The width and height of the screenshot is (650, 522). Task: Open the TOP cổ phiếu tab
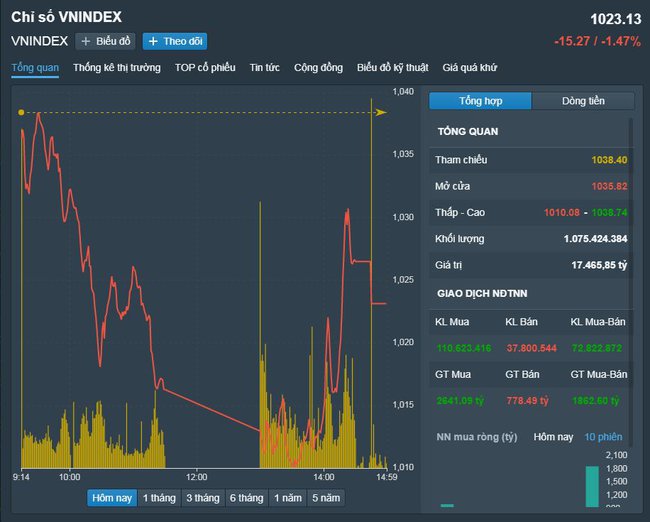[x=205, y=68]
